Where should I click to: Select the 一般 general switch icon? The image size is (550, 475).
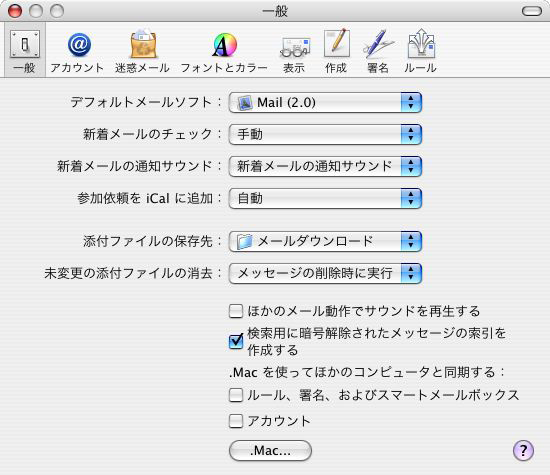pos(25,52)
